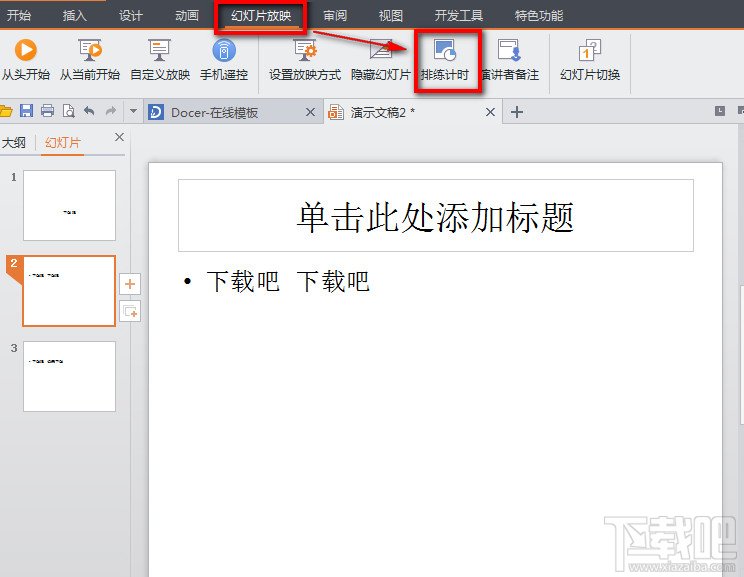The height and width of the screenshot is (577, 744).
Task: Open print preview icon
Action: pos(69,111)
